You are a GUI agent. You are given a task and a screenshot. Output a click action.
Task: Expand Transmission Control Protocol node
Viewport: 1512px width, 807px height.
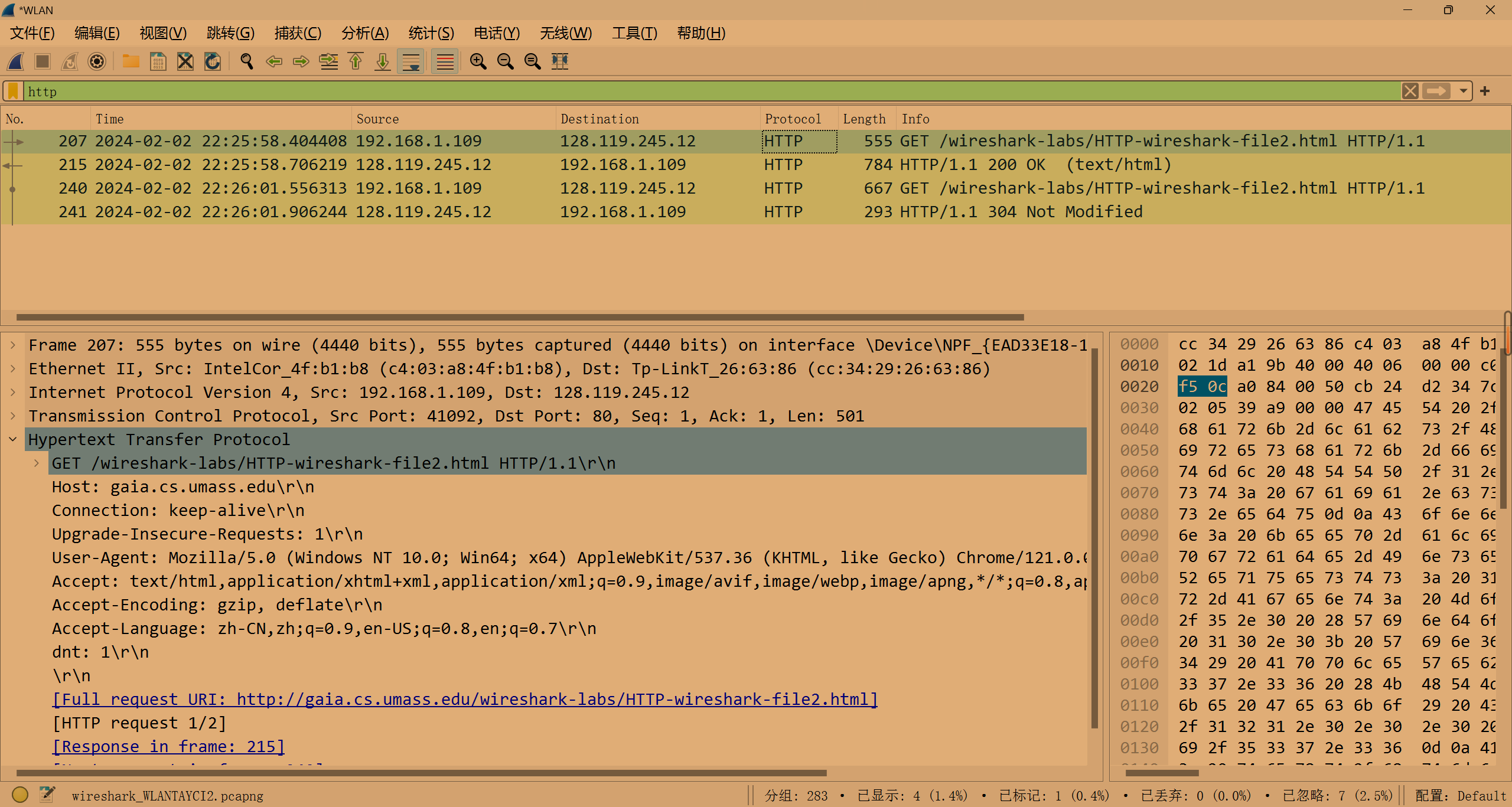click(13, 416)
